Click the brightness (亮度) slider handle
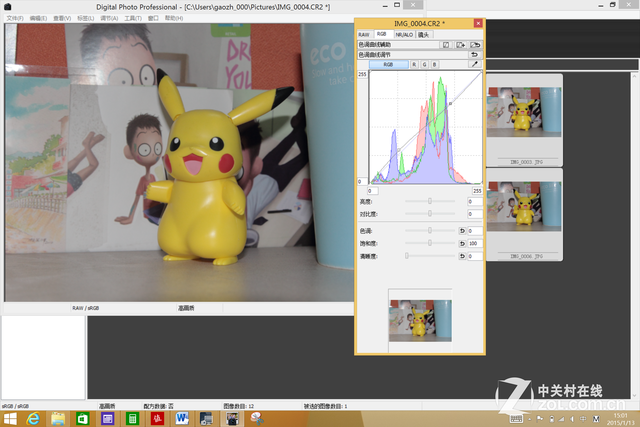The image size is (640, 427). click(430, 201)
